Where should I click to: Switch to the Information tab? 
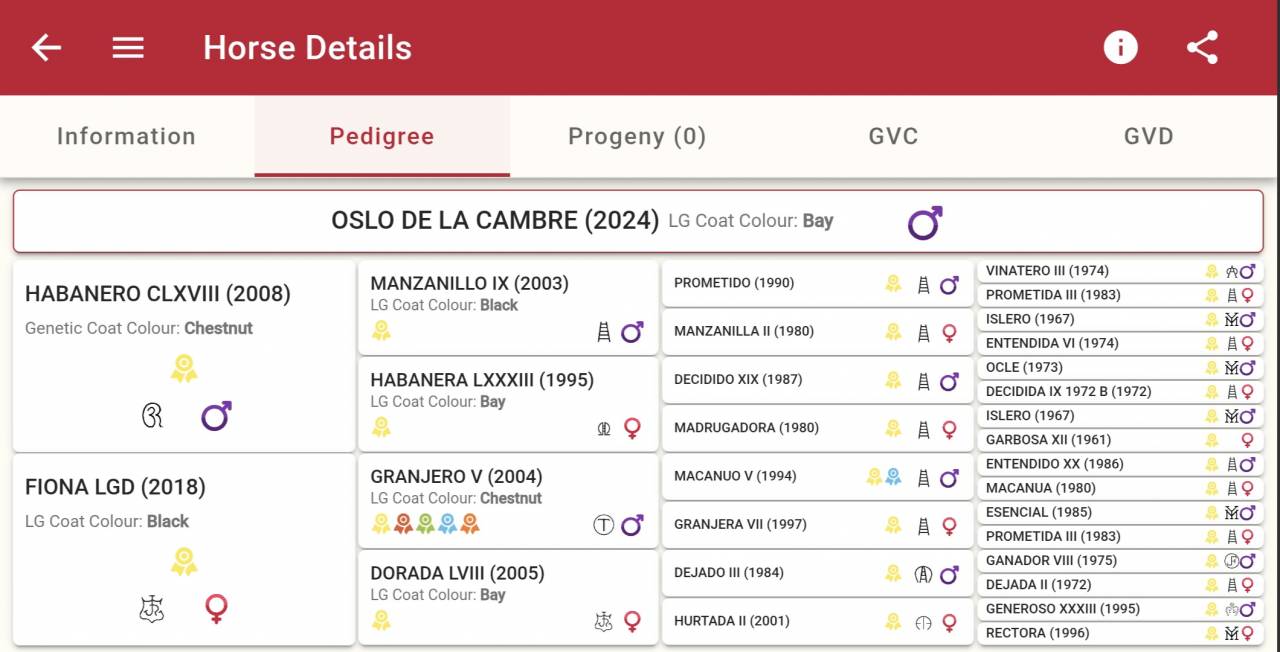[126, 137]
